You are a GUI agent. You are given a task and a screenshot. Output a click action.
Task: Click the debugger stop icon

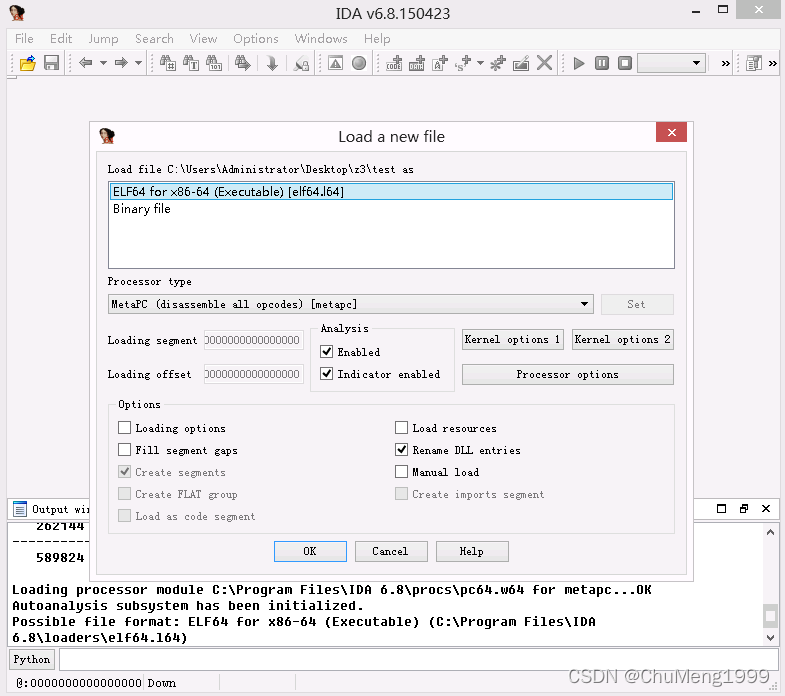click(x=625, y=63)
